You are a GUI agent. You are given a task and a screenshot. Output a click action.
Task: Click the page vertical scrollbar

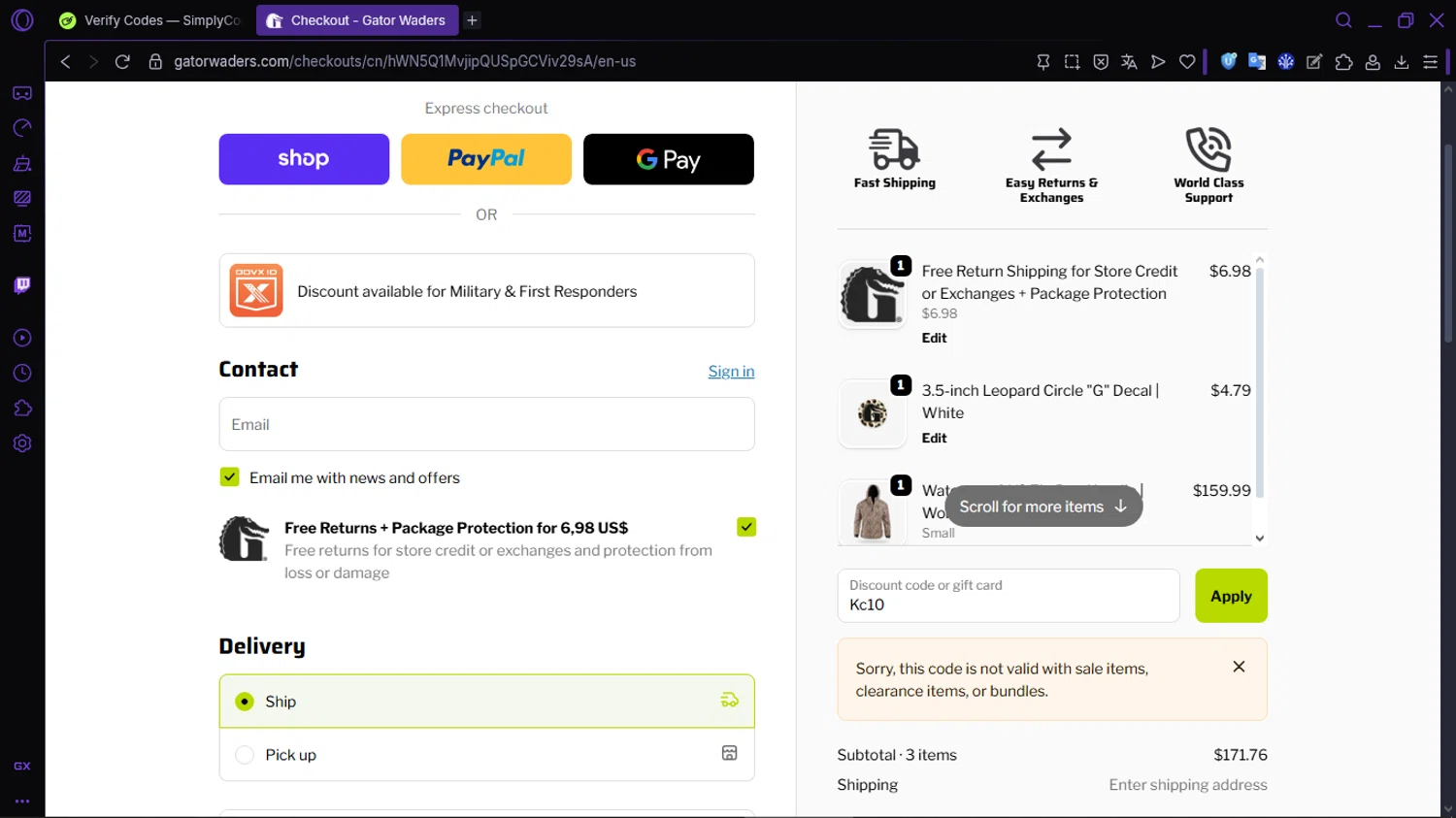[1448, 243]
